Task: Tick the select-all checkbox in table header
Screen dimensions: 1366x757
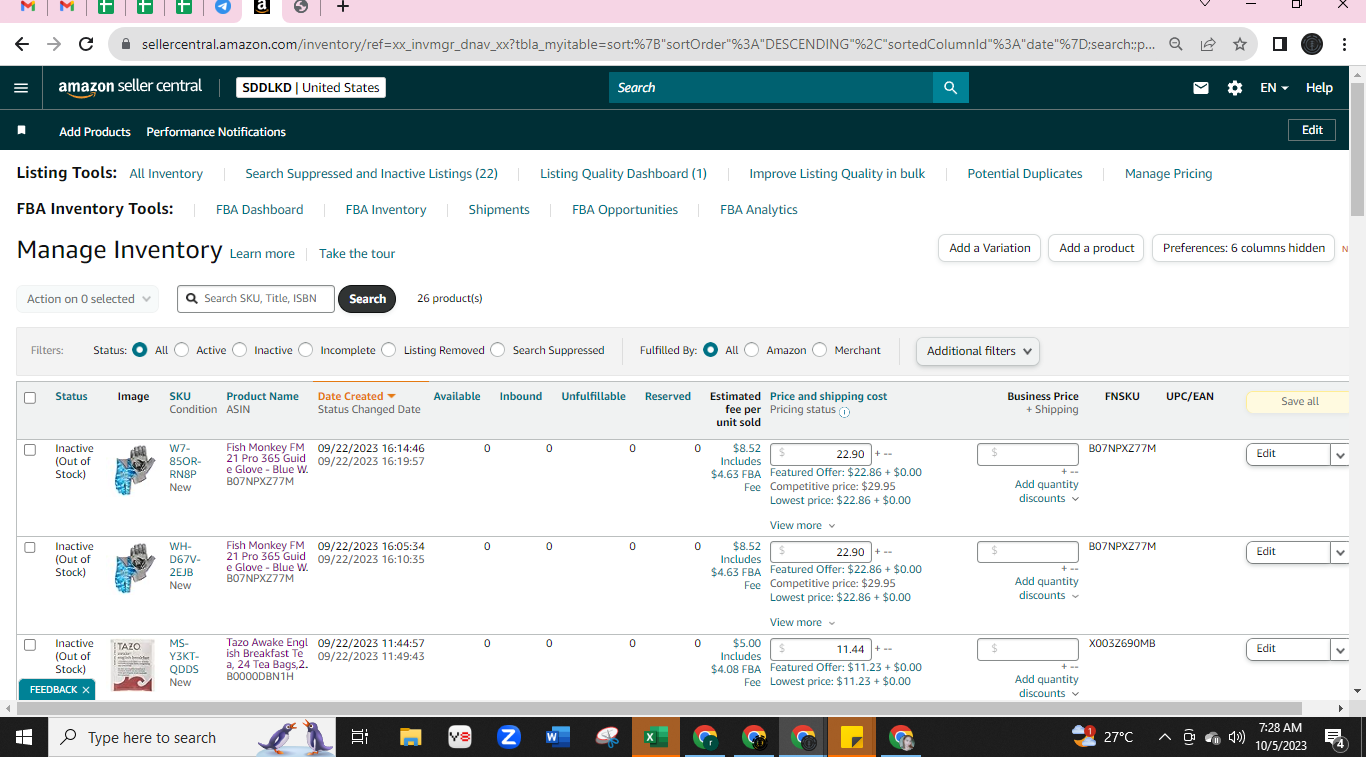Action: [30, 398]
